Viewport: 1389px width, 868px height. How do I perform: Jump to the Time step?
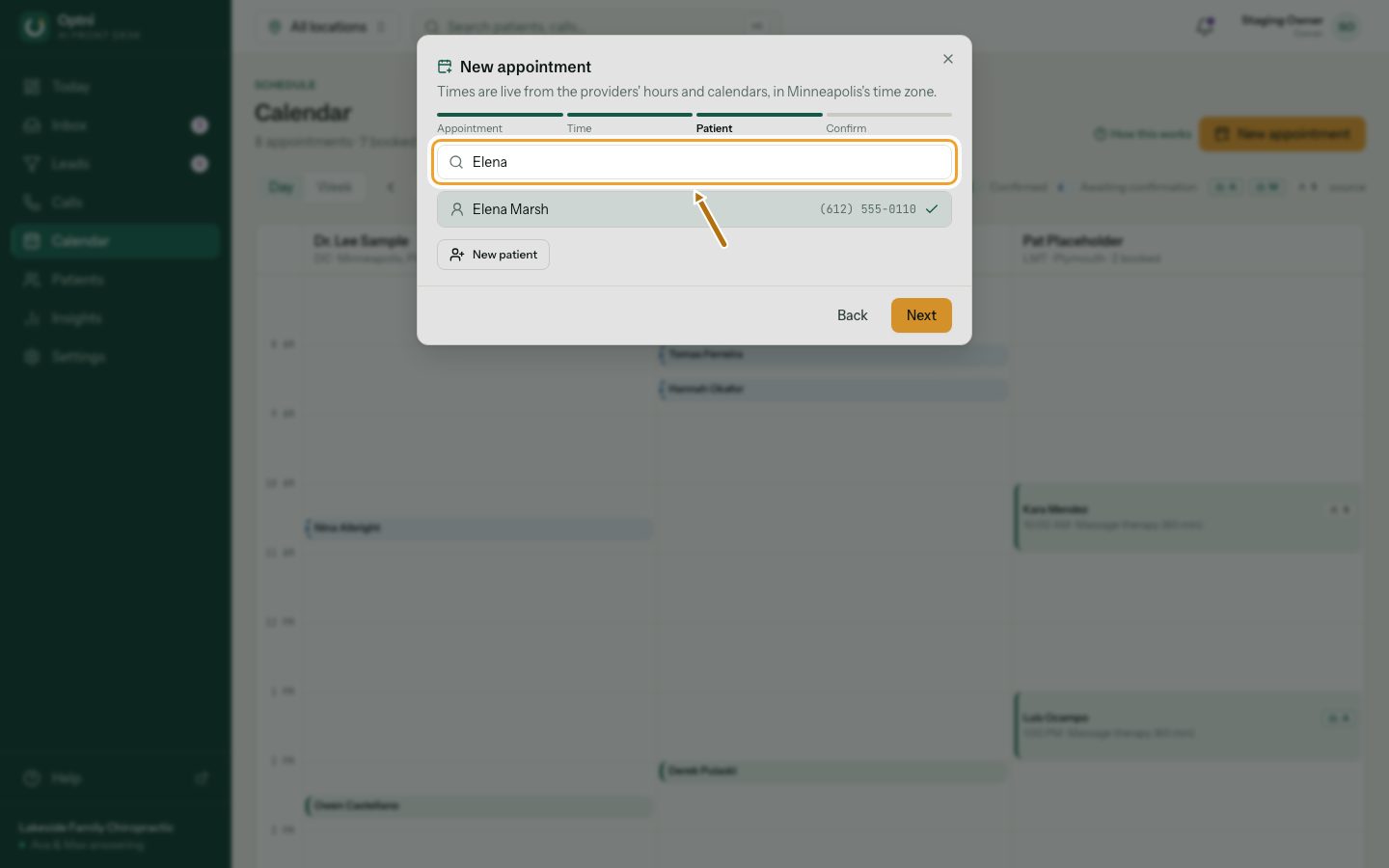[x=579, y=128]
